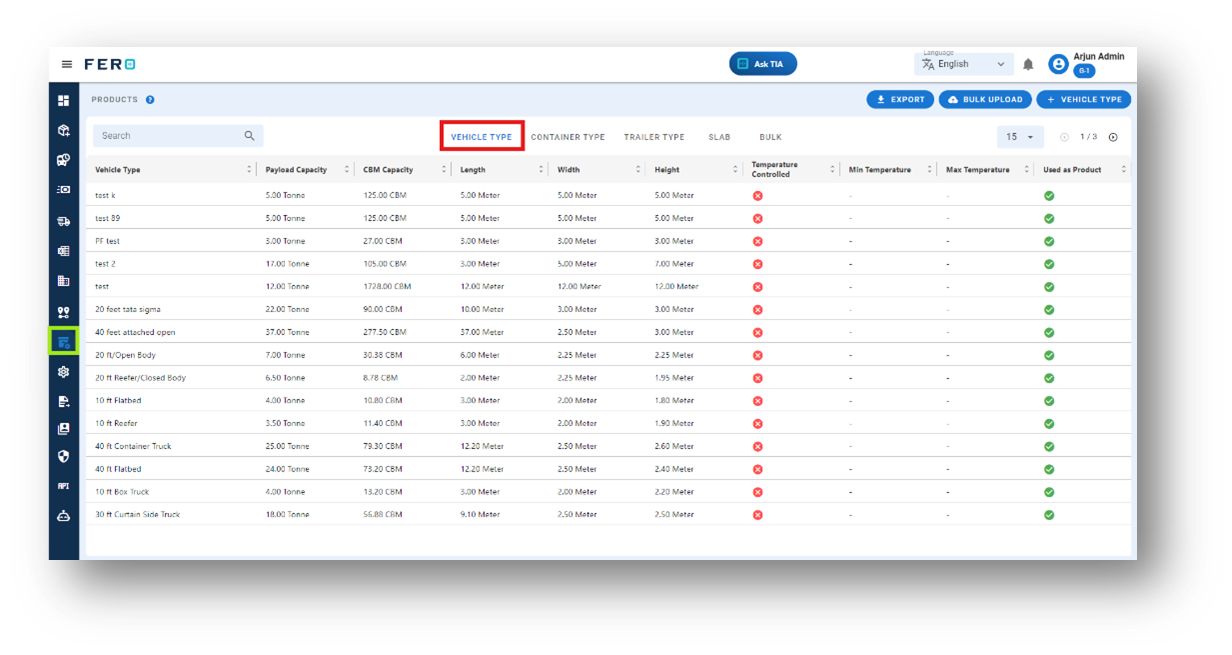Click the G-1 badge under Arjun Admin
This screenshot has width=1232, height=655.
1084,71
